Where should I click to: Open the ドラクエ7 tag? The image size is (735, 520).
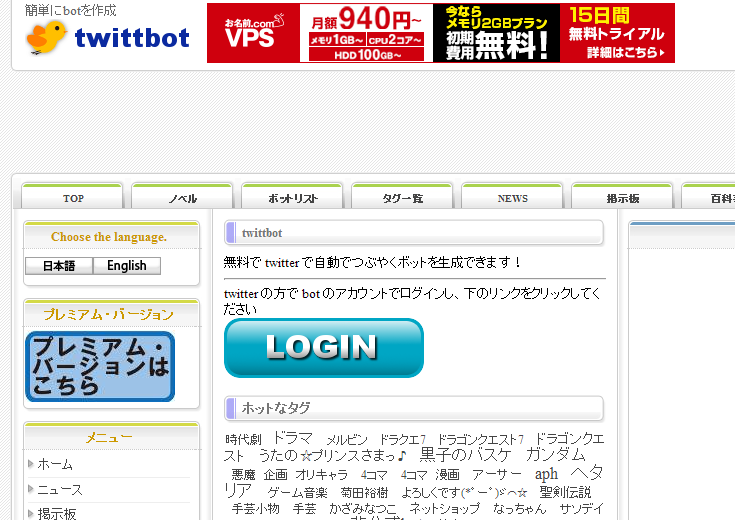point(402,440)
